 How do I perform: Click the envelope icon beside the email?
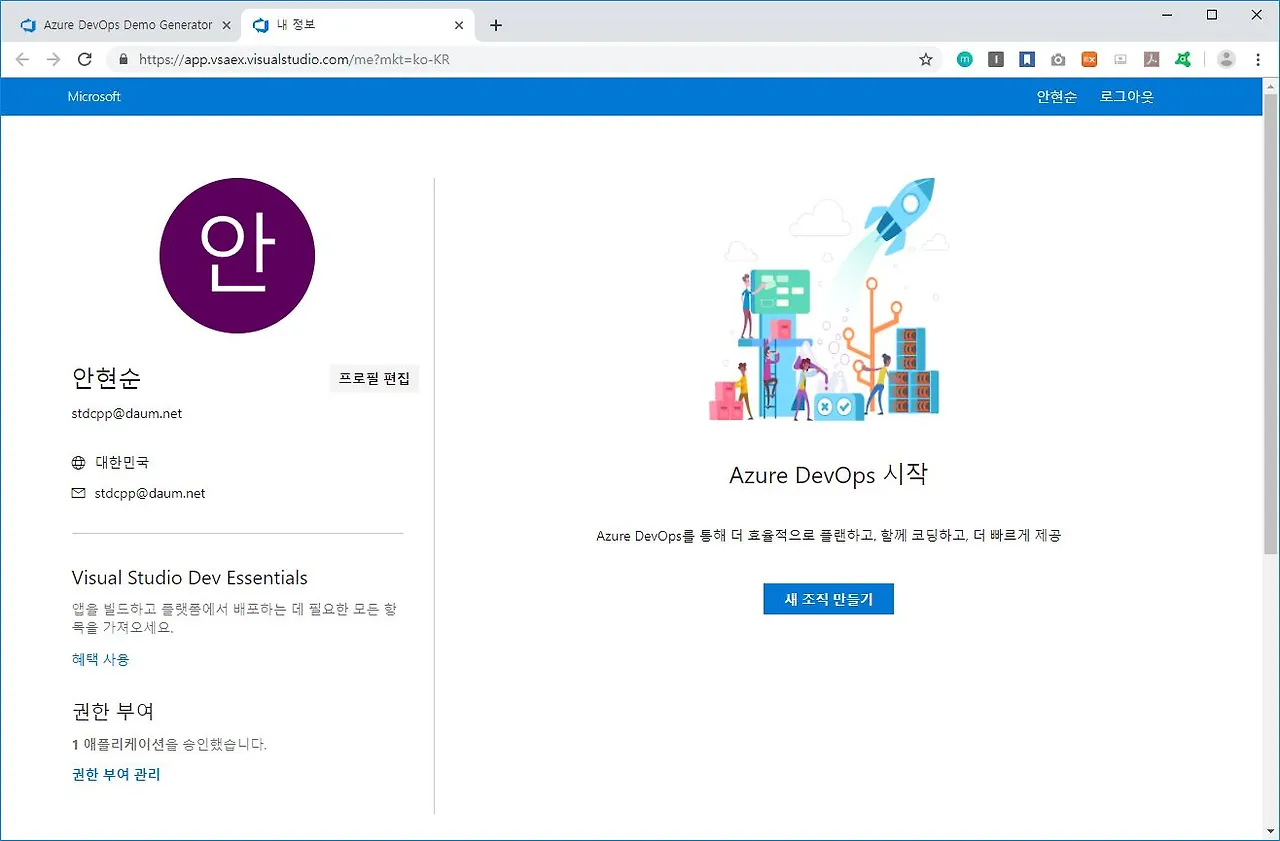(x=79, y=493)
